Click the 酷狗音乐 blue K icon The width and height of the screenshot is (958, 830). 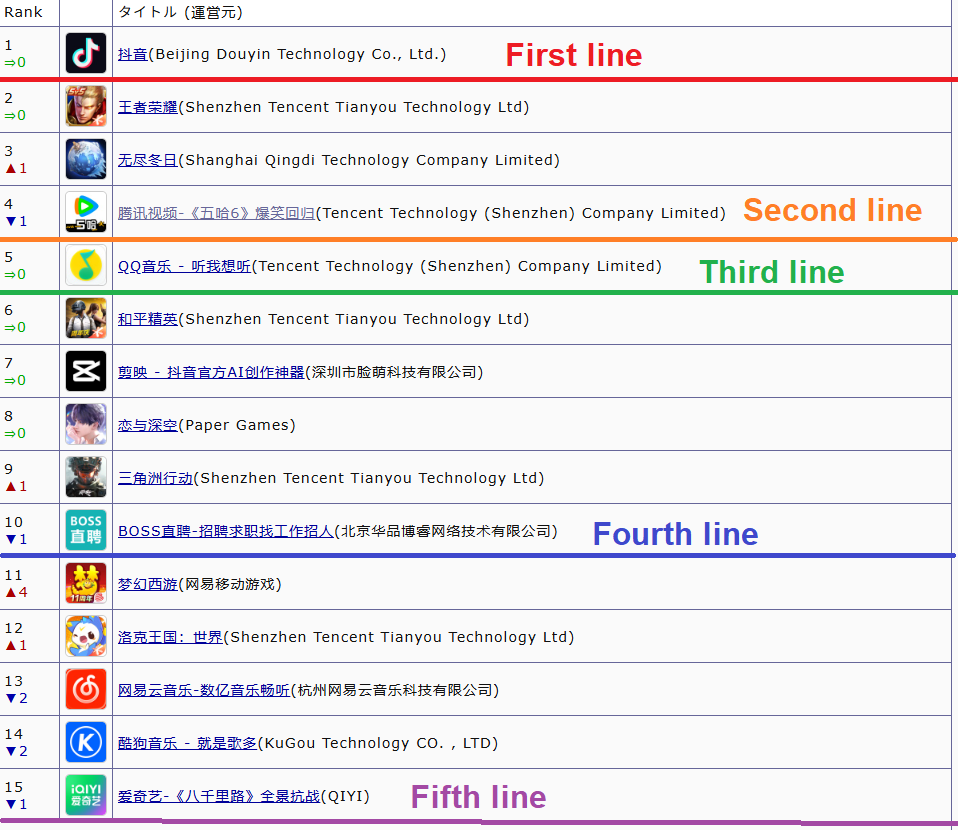86,742
